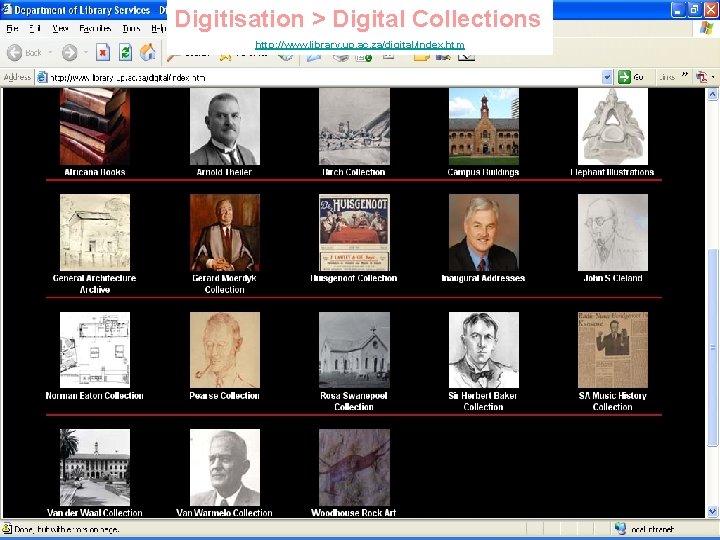Click the Norman Eaton Collection text link
The width and height of the screenshot is (720, 540).
[x=95, y=396]
